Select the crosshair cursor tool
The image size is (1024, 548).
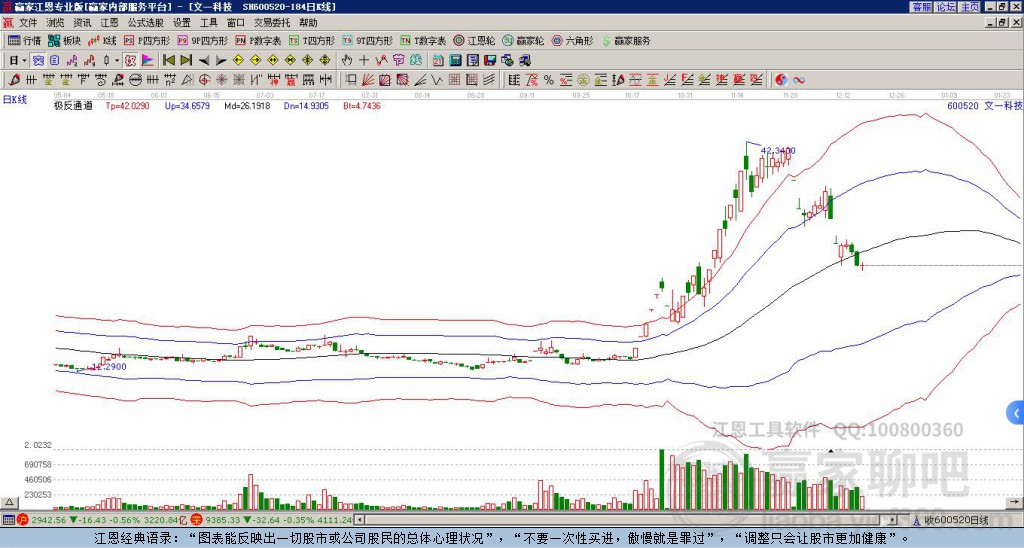(x=364, y=61)
